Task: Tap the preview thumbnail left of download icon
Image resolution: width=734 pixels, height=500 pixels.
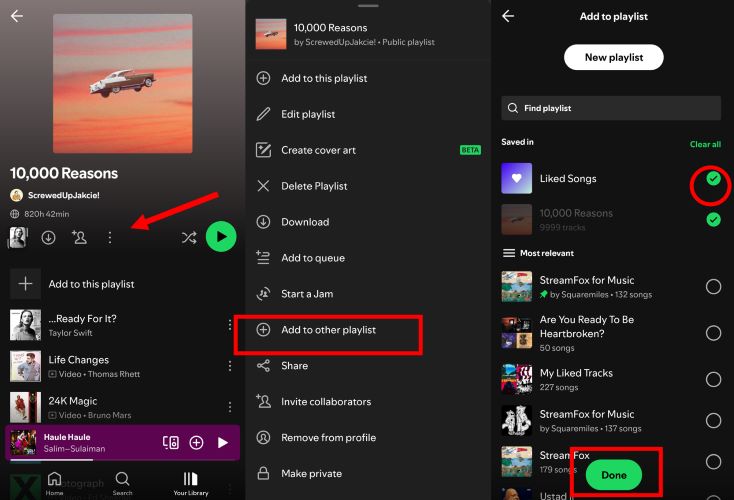Action: 18,238
